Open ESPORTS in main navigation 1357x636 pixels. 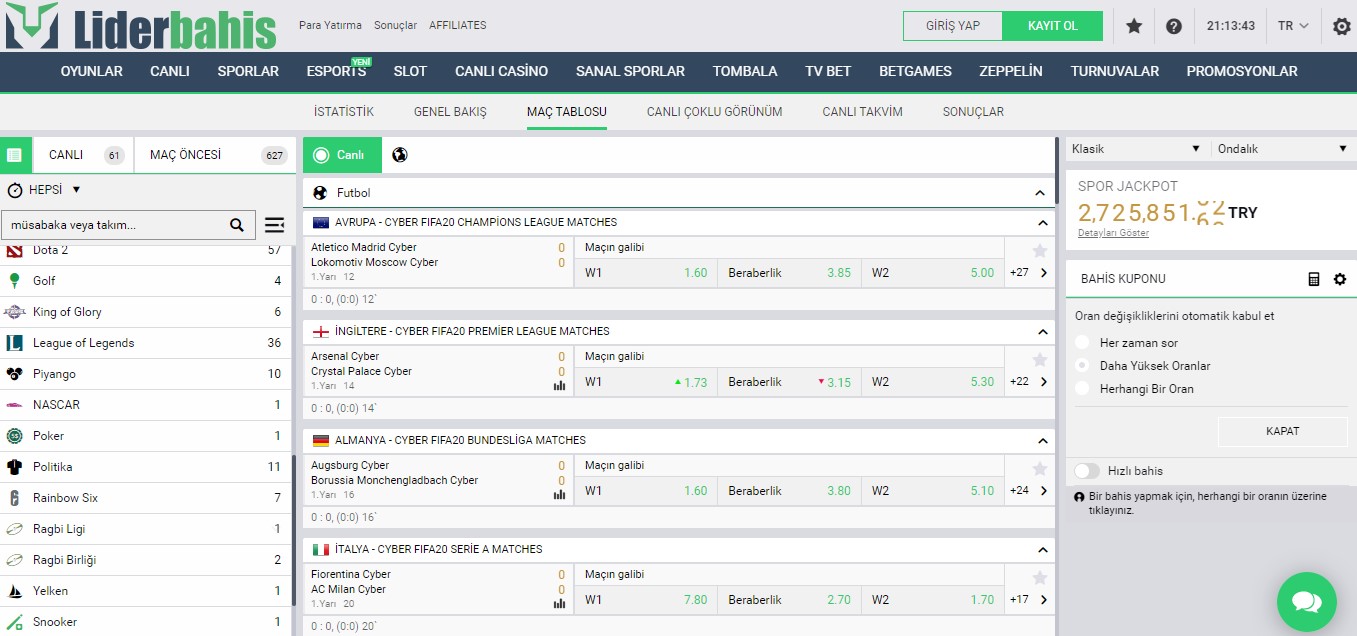click(x=336, y=71)
